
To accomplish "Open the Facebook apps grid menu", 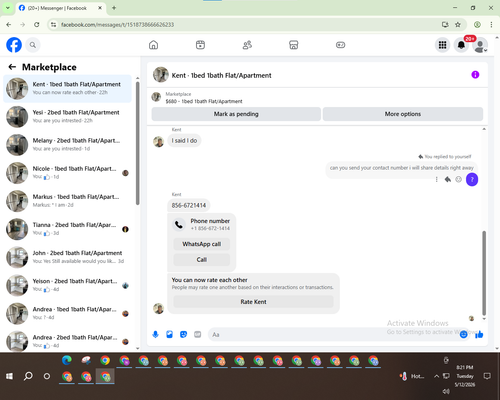I will (x=442, y=45).
